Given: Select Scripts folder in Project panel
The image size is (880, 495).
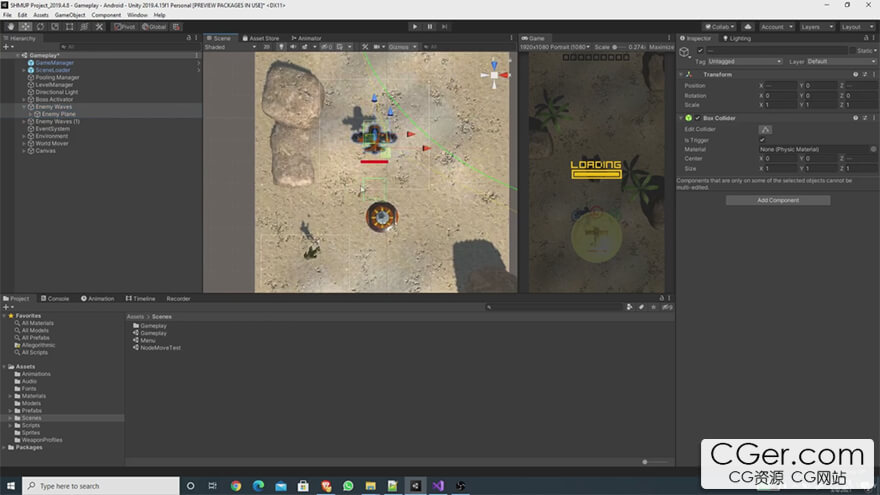Looking at the screenshot, I should pos(31,425).
